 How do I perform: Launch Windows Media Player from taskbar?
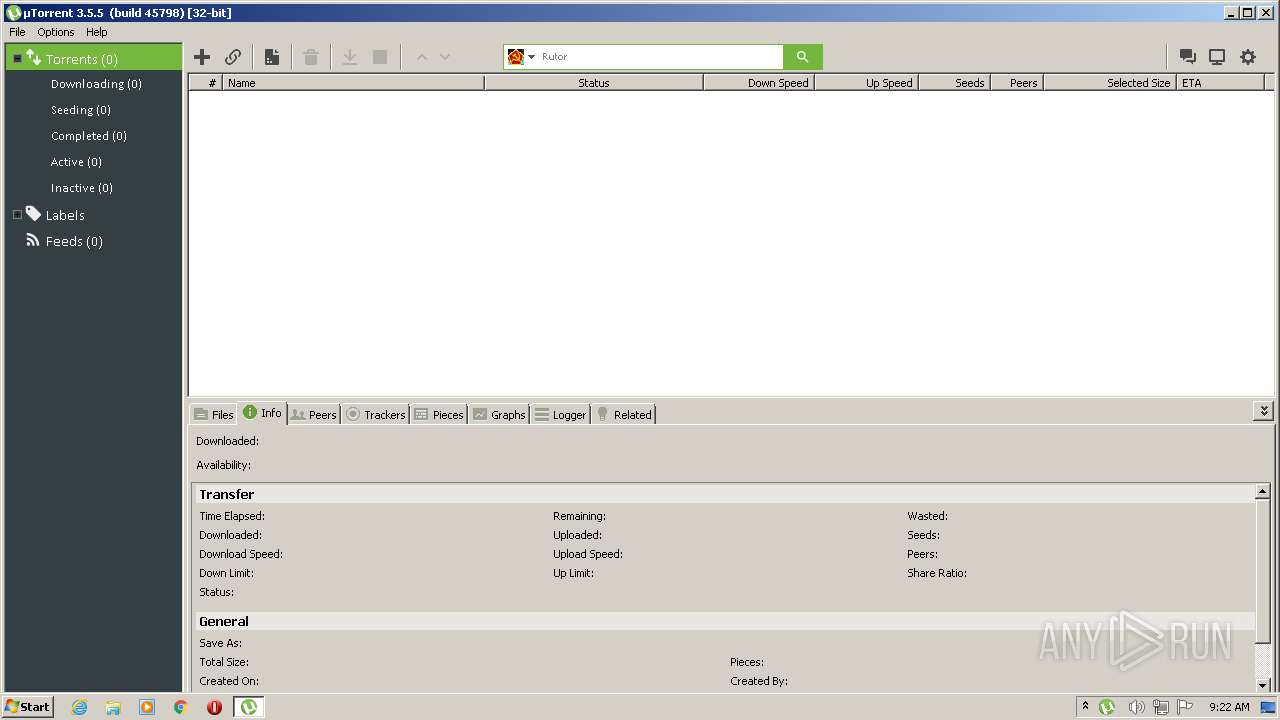tap(147, 707)
